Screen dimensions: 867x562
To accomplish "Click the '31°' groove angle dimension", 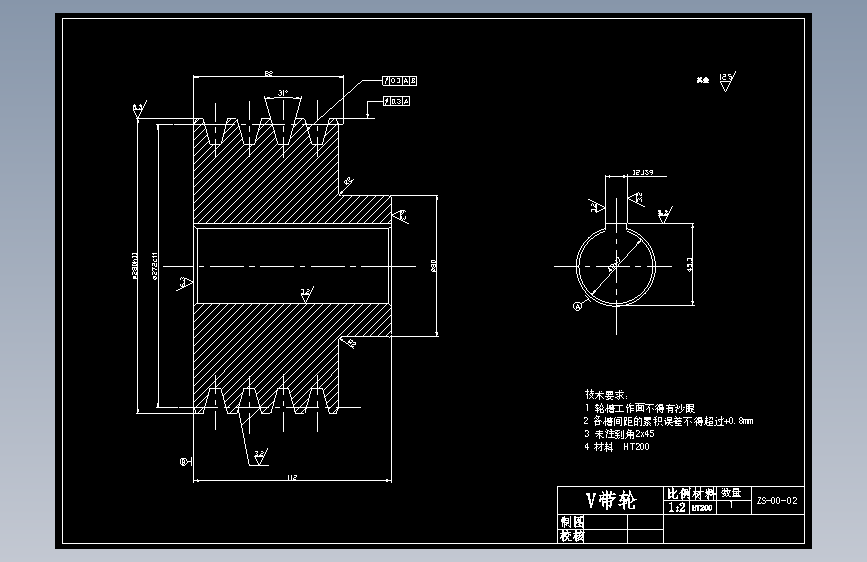I will pyautogui.click(x=283, y=93).
